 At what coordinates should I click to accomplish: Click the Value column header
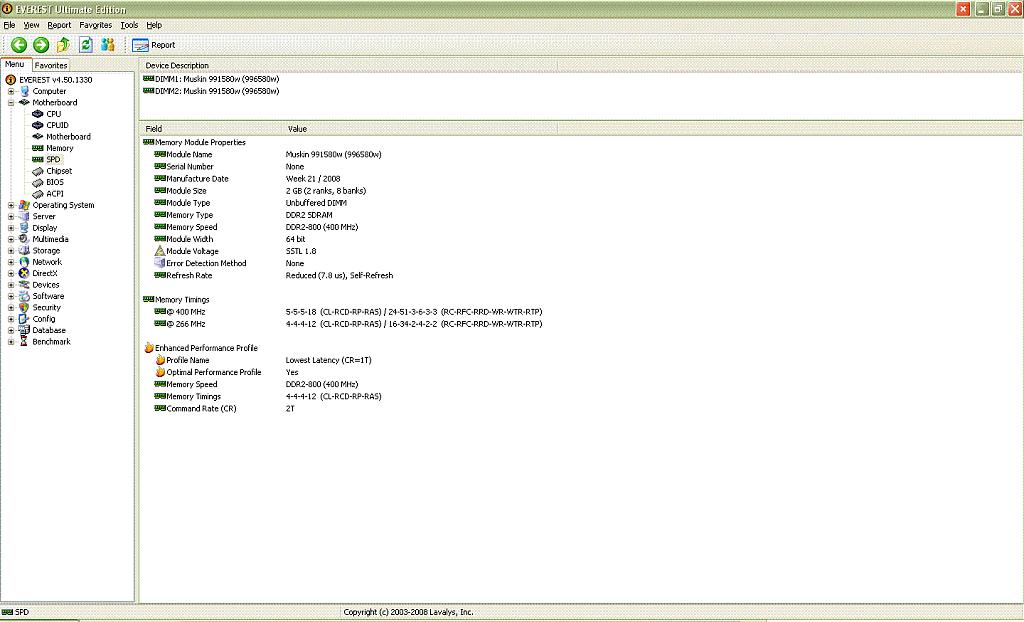(420, 129)
